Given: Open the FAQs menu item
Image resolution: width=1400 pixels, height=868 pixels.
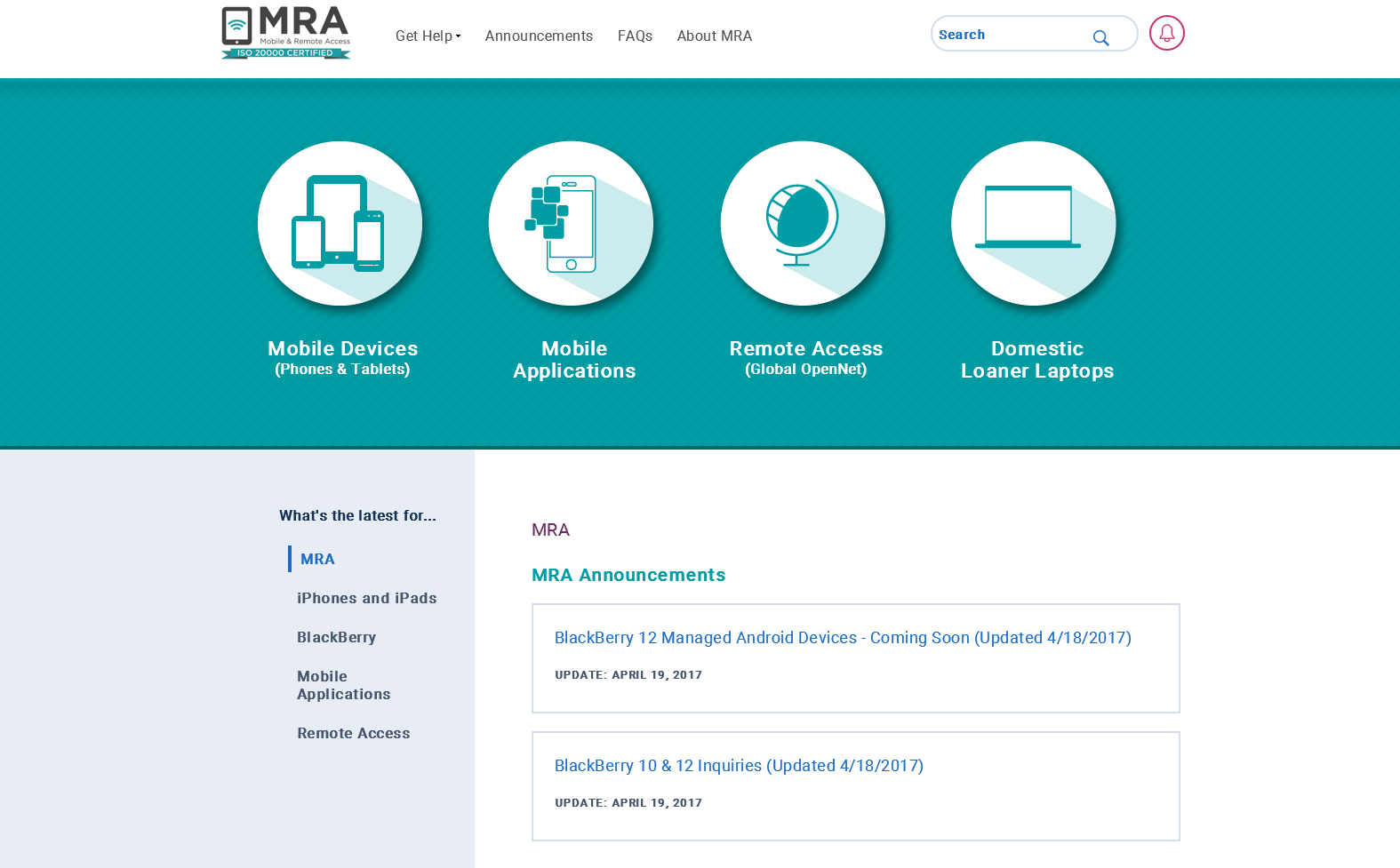Looking at the screenshot, I should [635, 36].
